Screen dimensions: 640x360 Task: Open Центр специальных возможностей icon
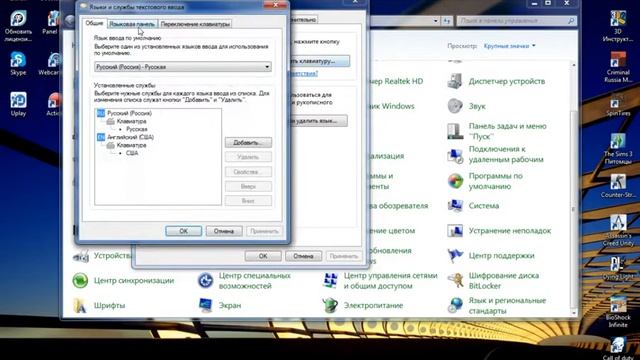coord(205,280)
